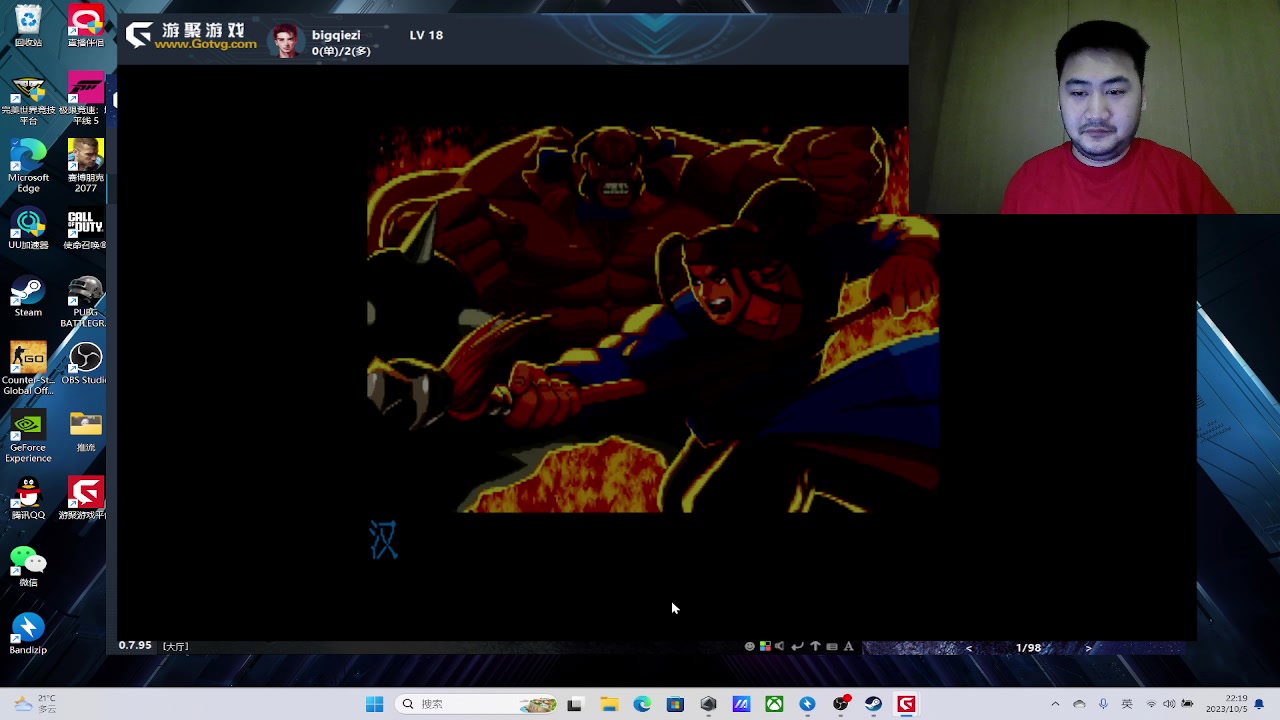
Task: Open the notifications bell icon
Action: pyautogui.click(x=1259, y=704)
